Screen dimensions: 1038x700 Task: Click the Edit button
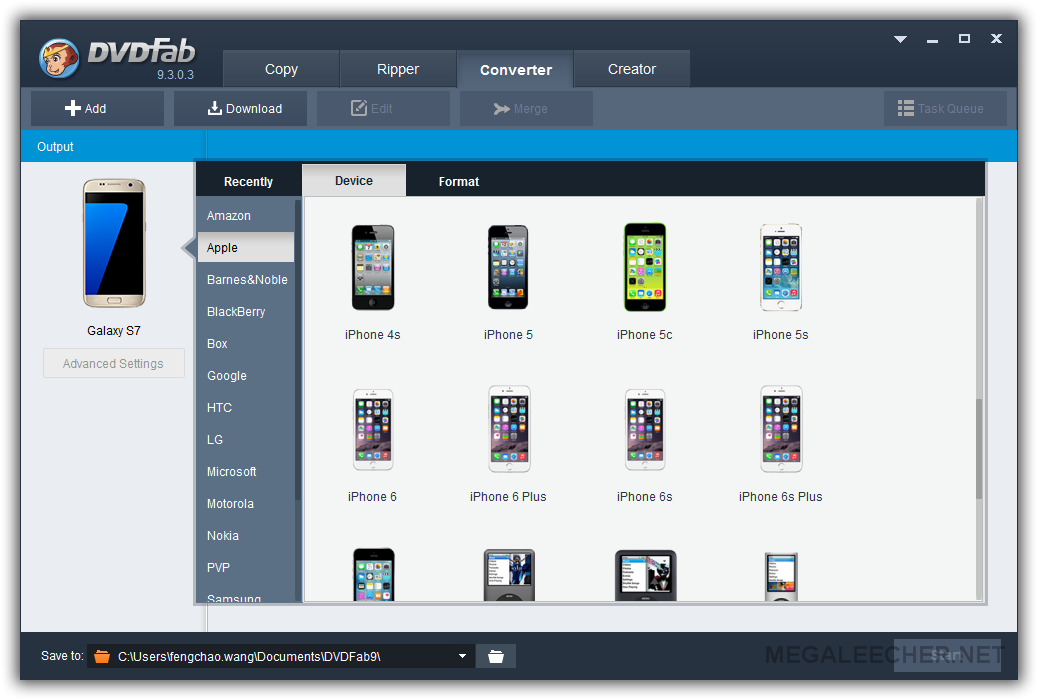(x=383, y=109)
